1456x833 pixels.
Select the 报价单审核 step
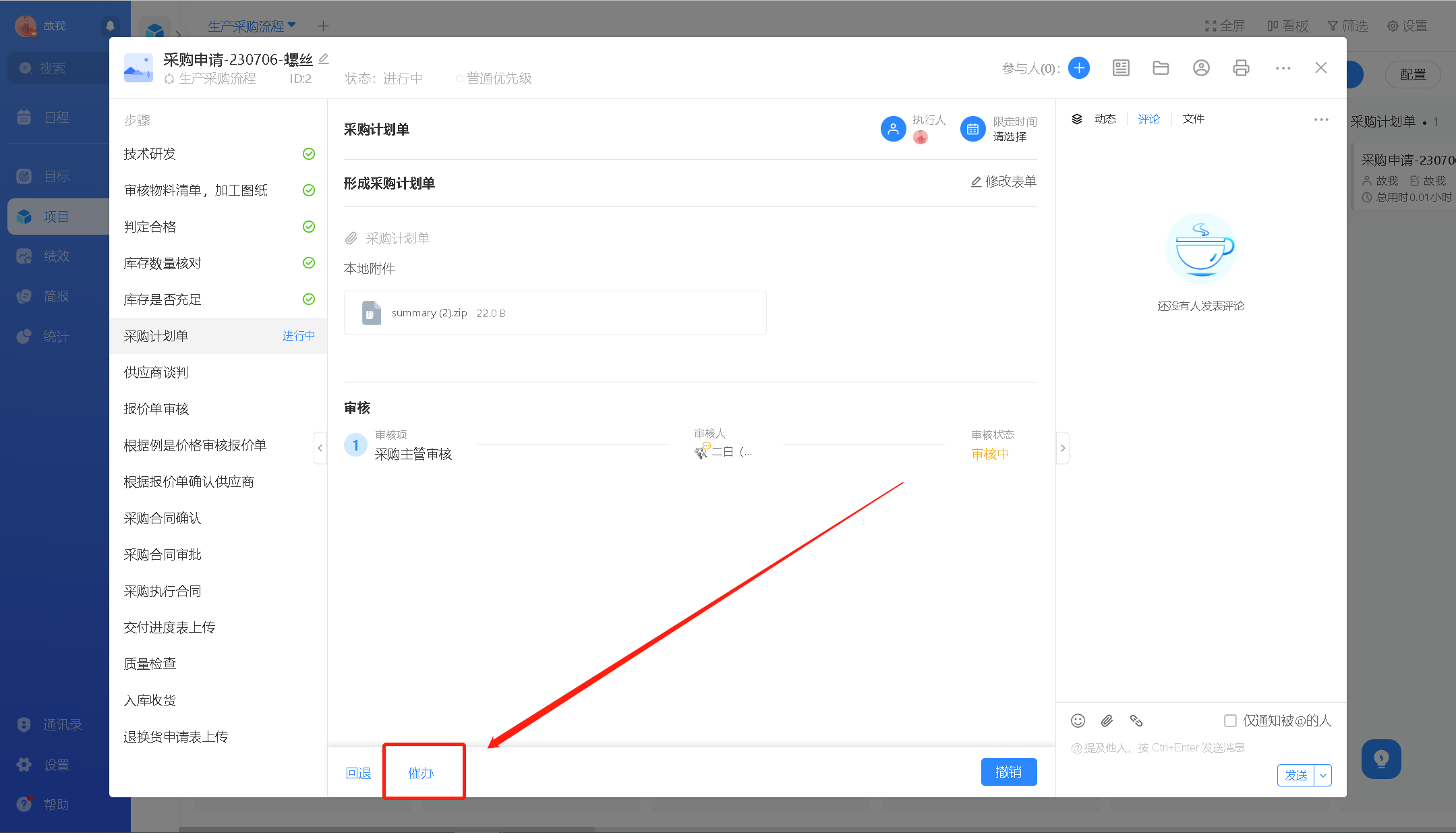click(x=218, y=409)
